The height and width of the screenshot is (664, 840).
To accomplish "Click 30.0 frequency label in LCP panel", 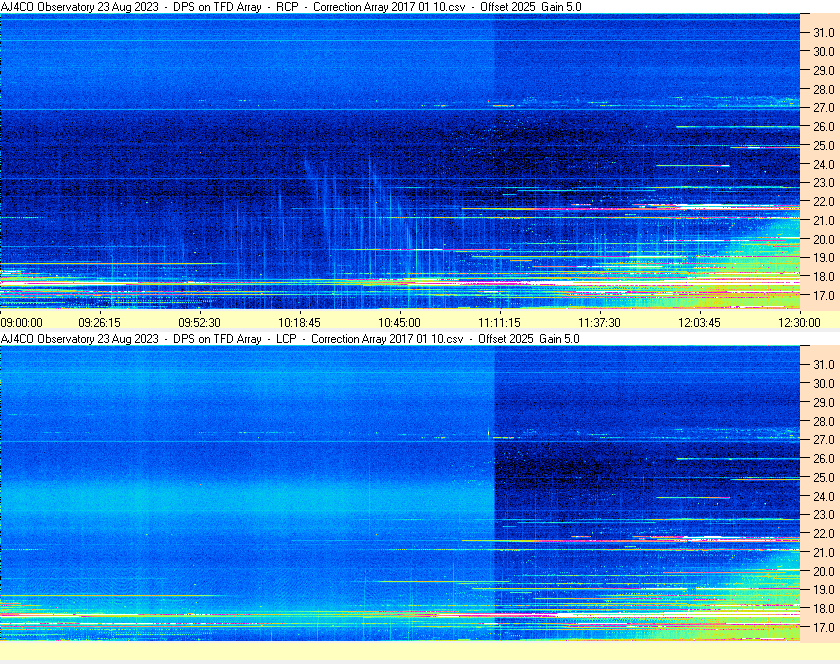I will [x=823, y=383].
